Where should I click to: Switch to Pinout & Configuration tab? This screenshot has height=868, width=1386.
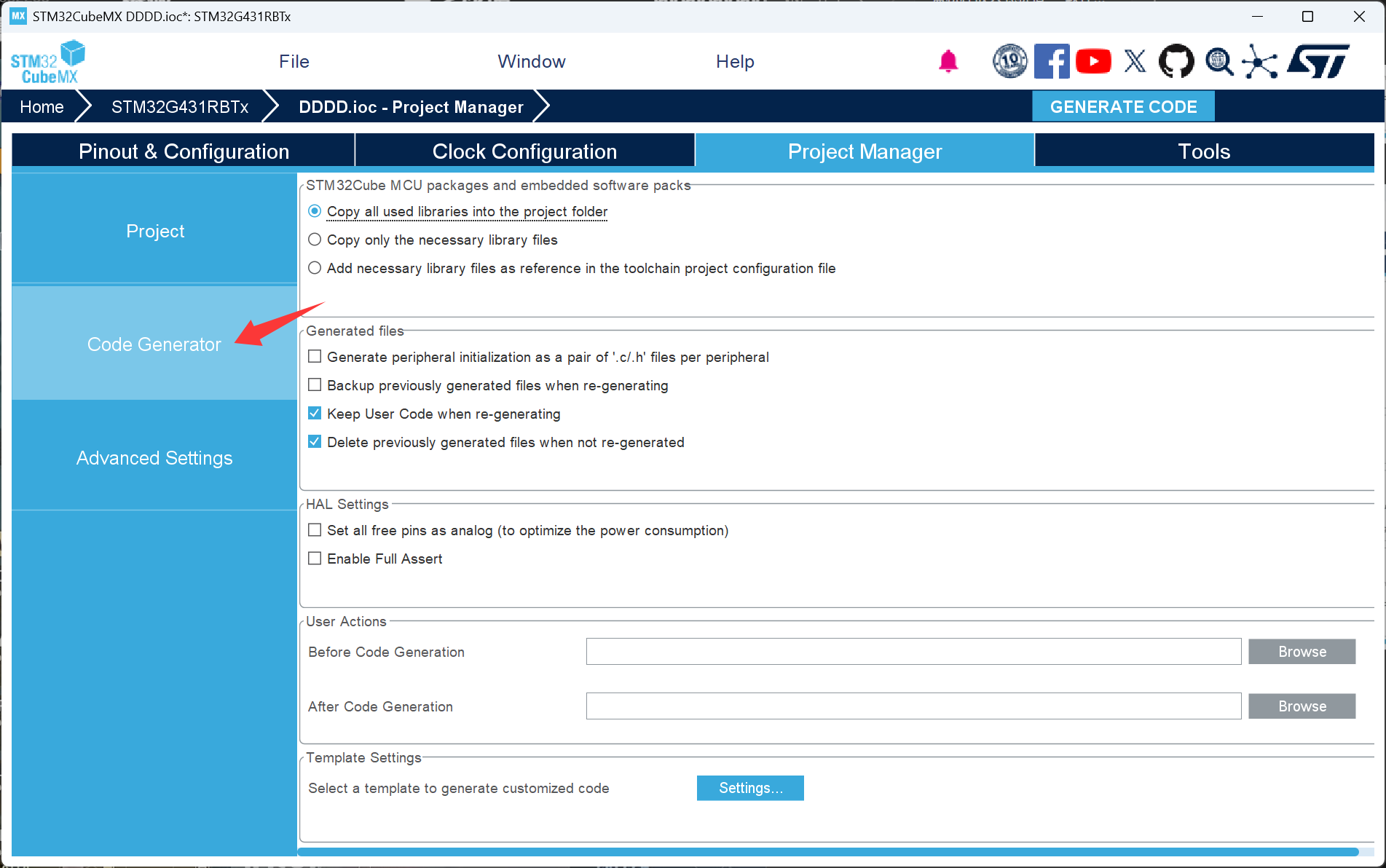[184, 151]
